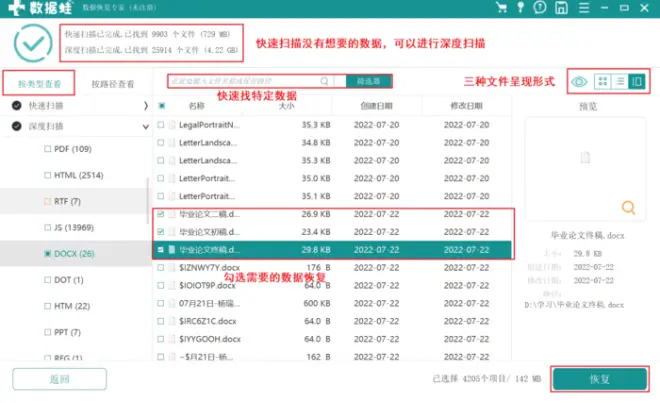Open the hamburger menu icon

tap(584, 8)
